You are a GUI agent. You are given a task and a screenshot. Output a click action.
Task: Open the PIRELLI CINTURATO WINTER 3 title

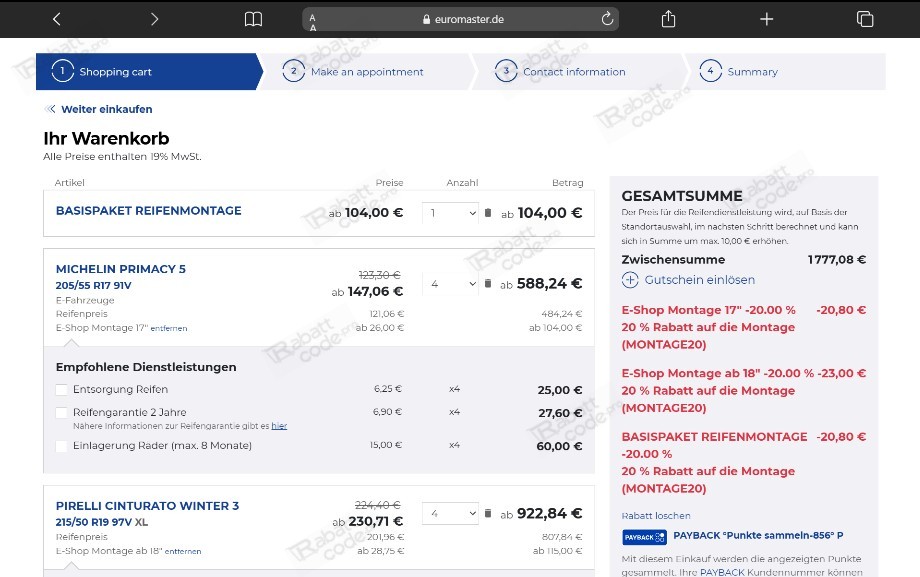[x=147, y=505]
